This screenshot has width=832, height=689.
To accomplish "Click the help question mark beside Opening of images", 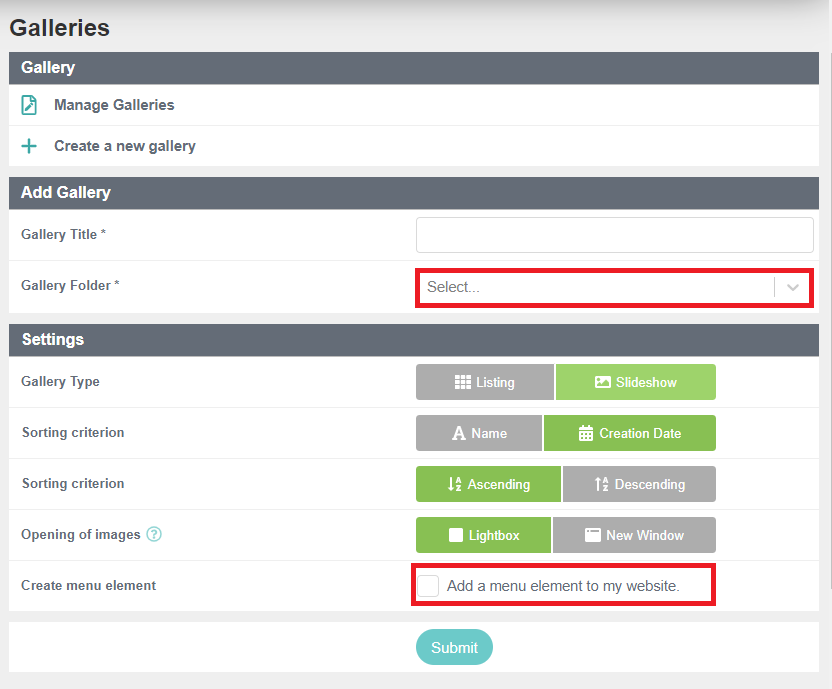I will (x=154, y=534).
